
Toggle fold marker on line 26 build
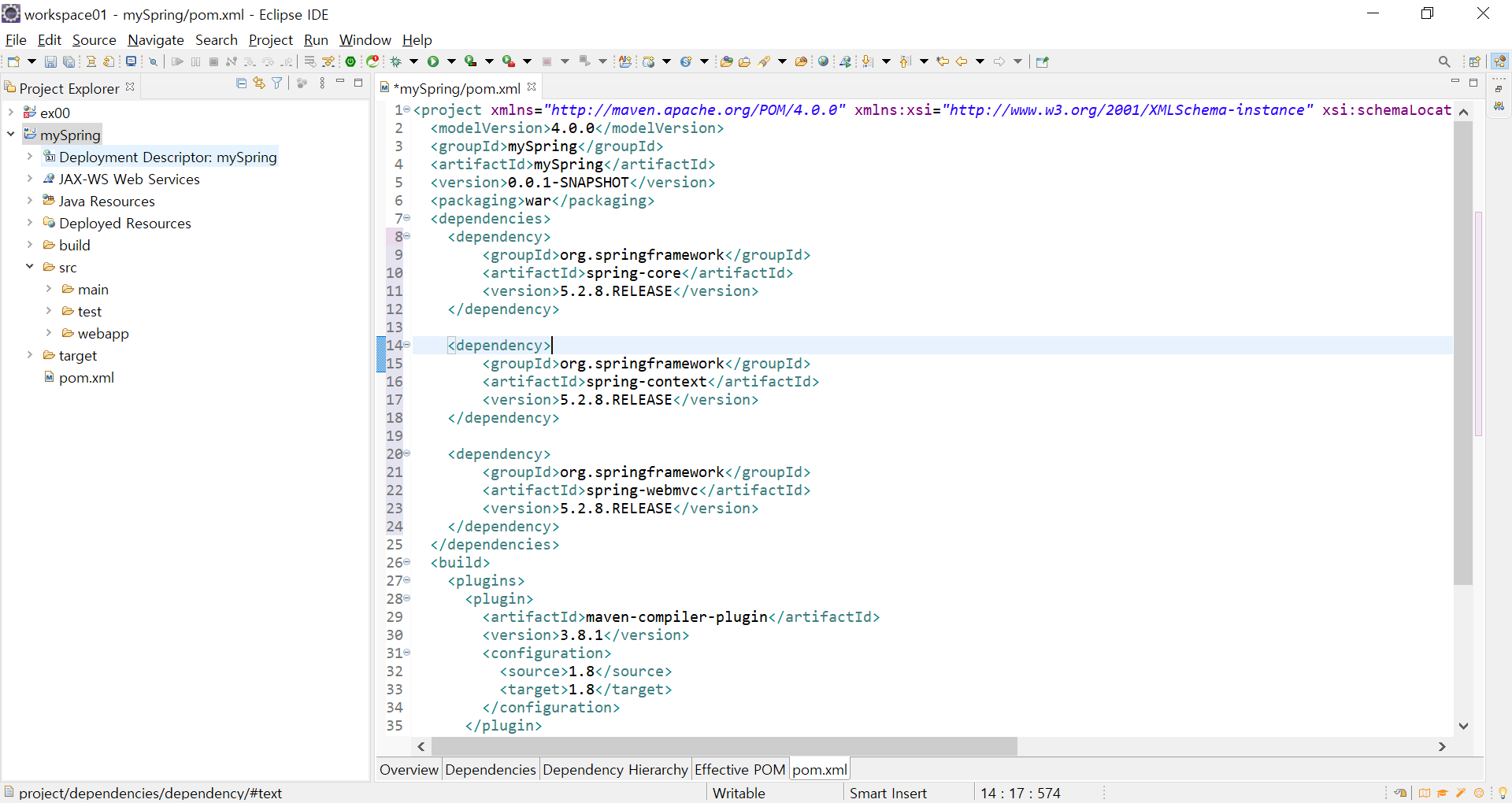[x=407, y=562]
